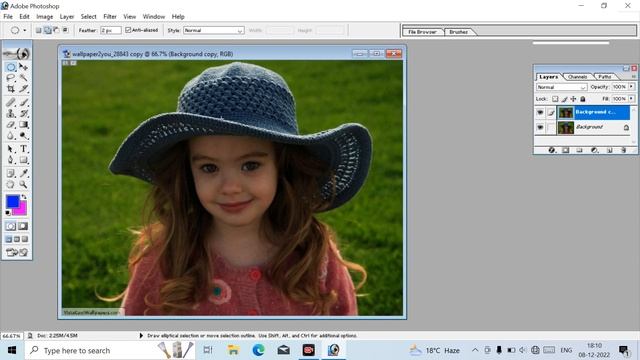
Task: Choose New selection mode in options bar
Action: click(38, 30)
